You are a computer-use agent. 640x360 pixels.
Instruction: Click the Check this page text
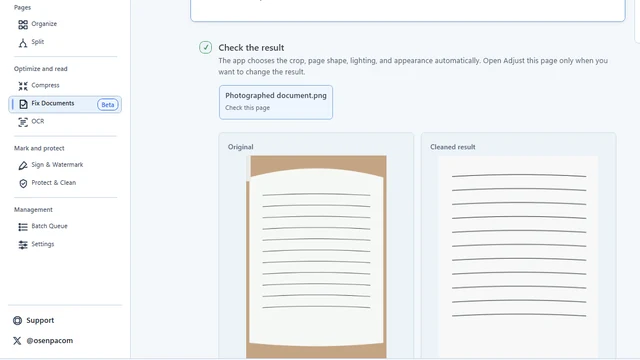(247, 108)
